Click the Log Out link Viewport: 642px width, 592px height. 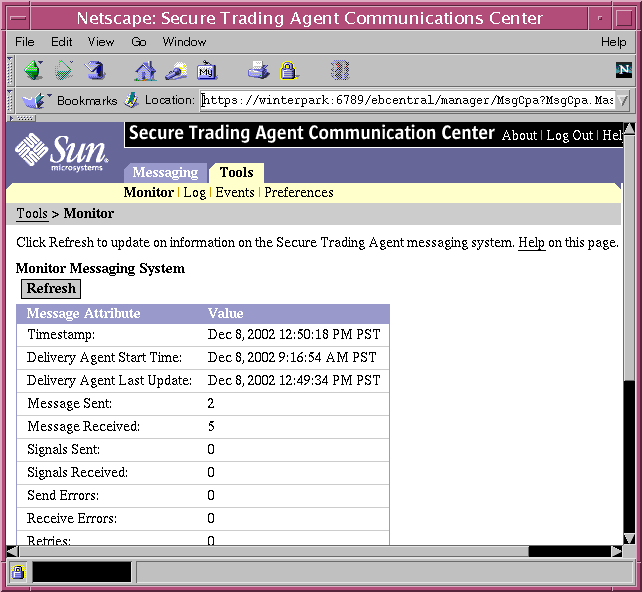[x=570, y=136]
